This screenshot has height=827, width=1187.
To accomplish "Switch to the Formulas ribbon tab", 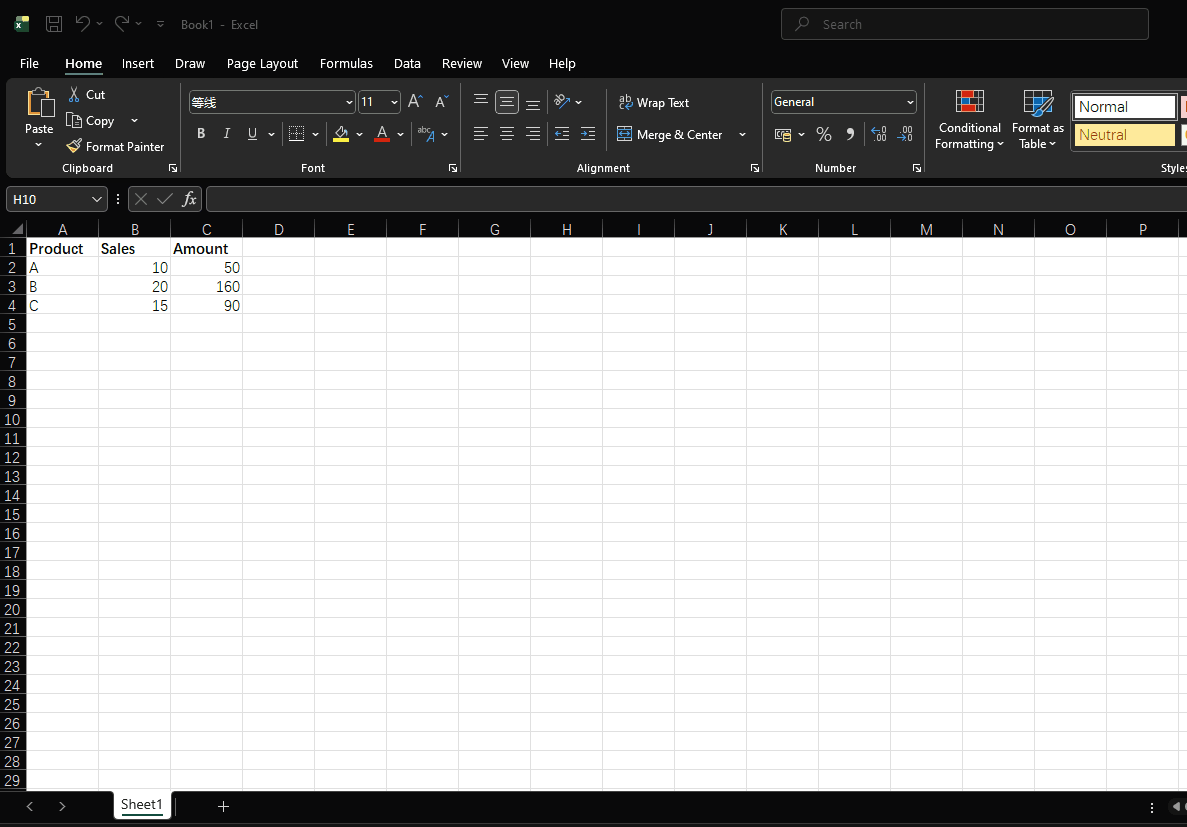I will [346, 63].
